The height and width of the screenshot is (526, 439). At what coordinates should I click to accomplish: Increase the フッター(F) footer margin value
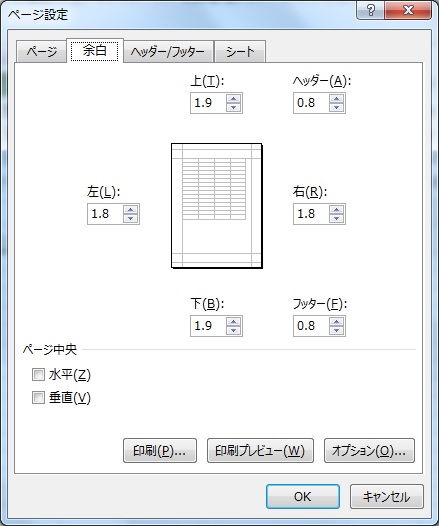(x=336, y=322)
